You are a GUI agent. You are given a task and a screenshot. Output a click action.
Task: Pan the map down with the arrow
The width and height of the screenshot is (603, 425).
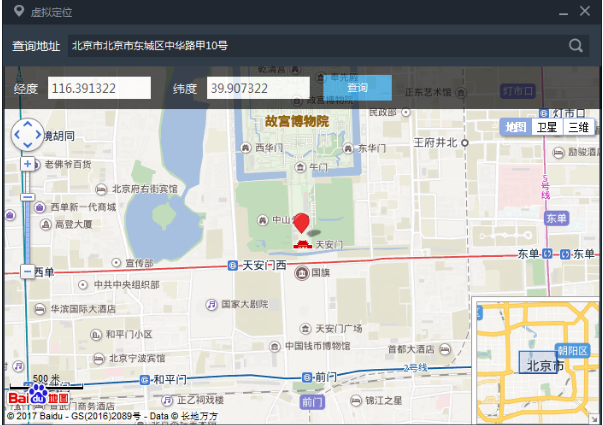(27, 145)
